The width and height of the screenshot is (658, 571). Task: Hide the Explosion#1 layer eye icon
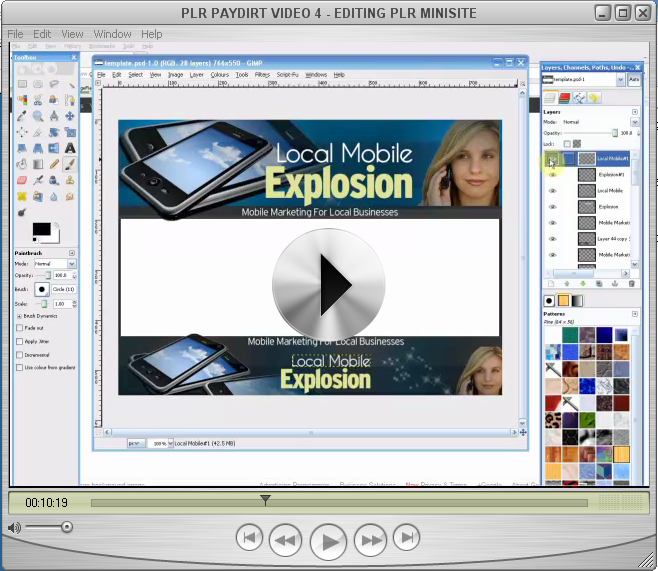(x=552, y=175)
